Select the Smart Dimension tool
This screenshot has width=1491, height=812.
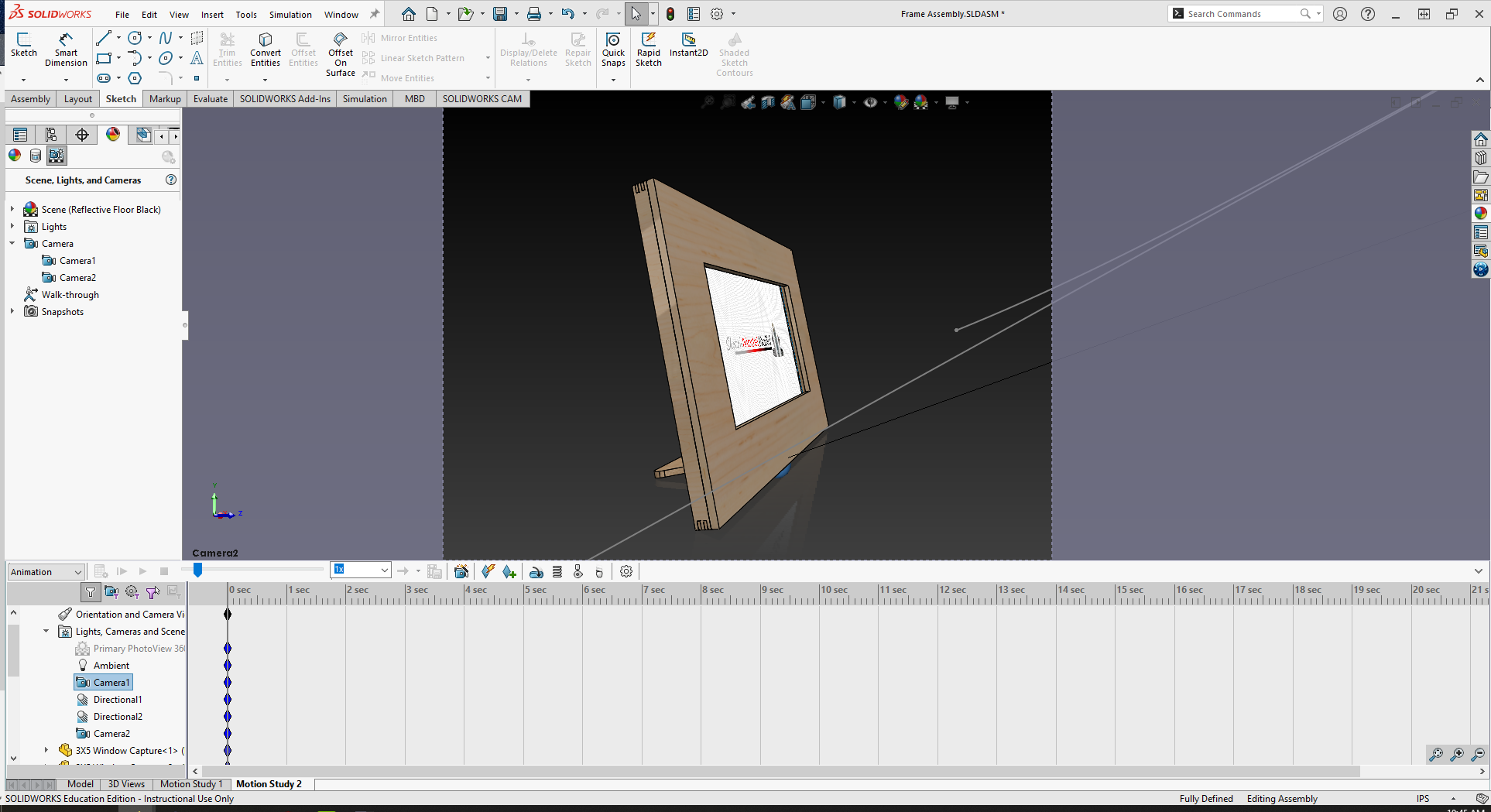[x=66, y=50]
